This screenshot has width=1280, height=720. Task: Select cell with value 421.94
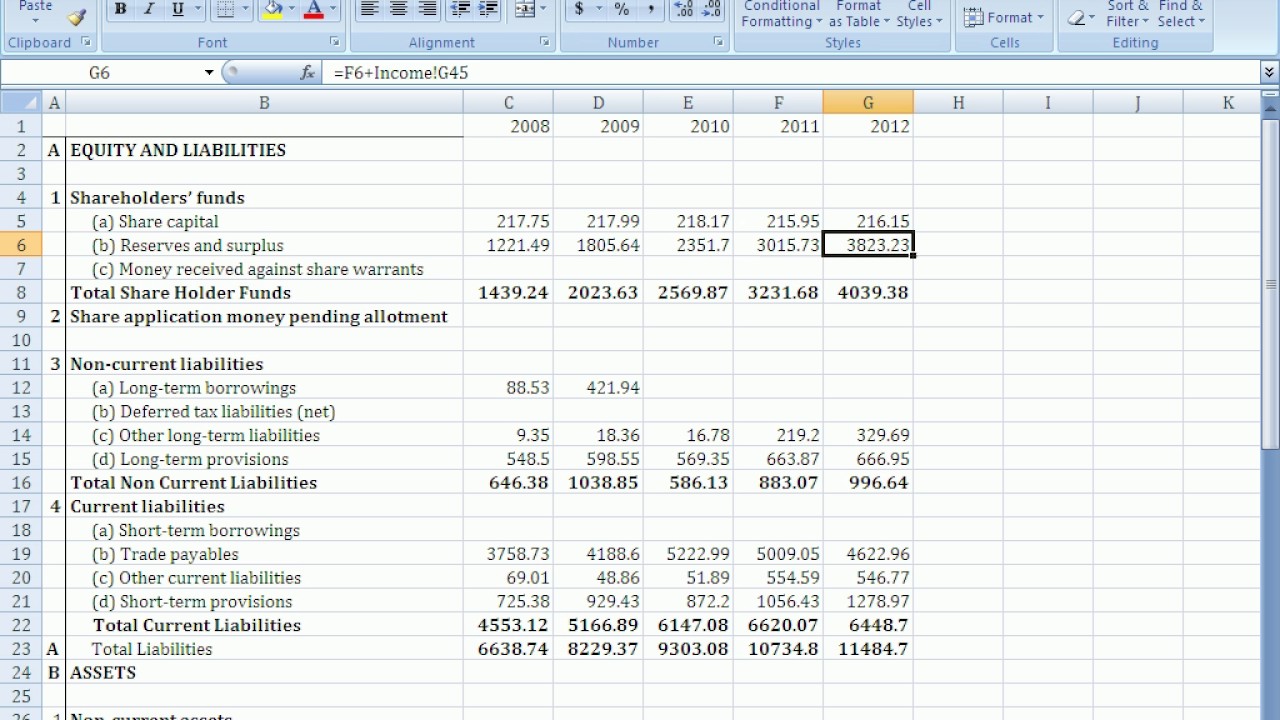(598, 388)
